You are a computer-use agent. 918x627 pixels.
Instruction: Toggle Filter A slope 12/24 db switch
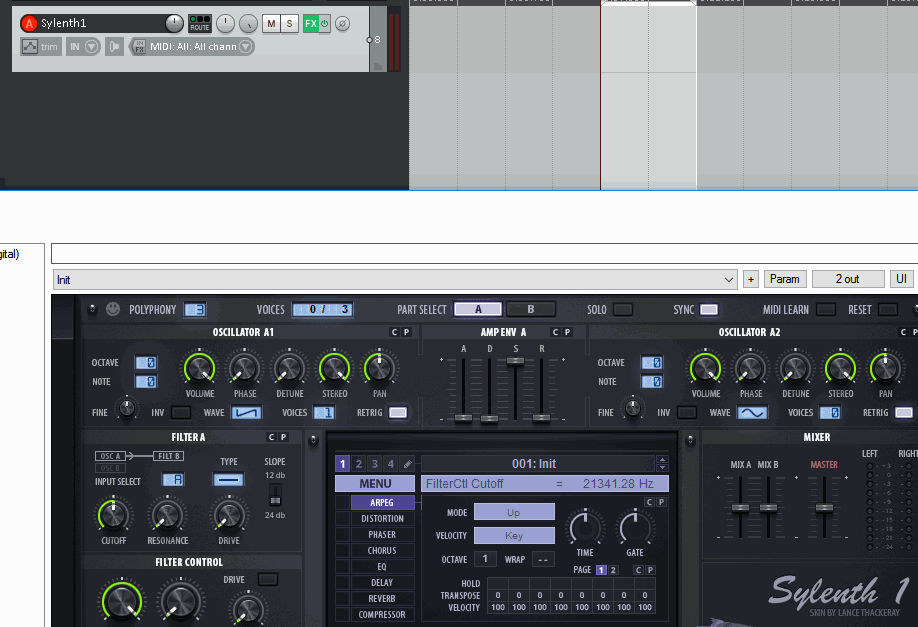click(275, 495)
